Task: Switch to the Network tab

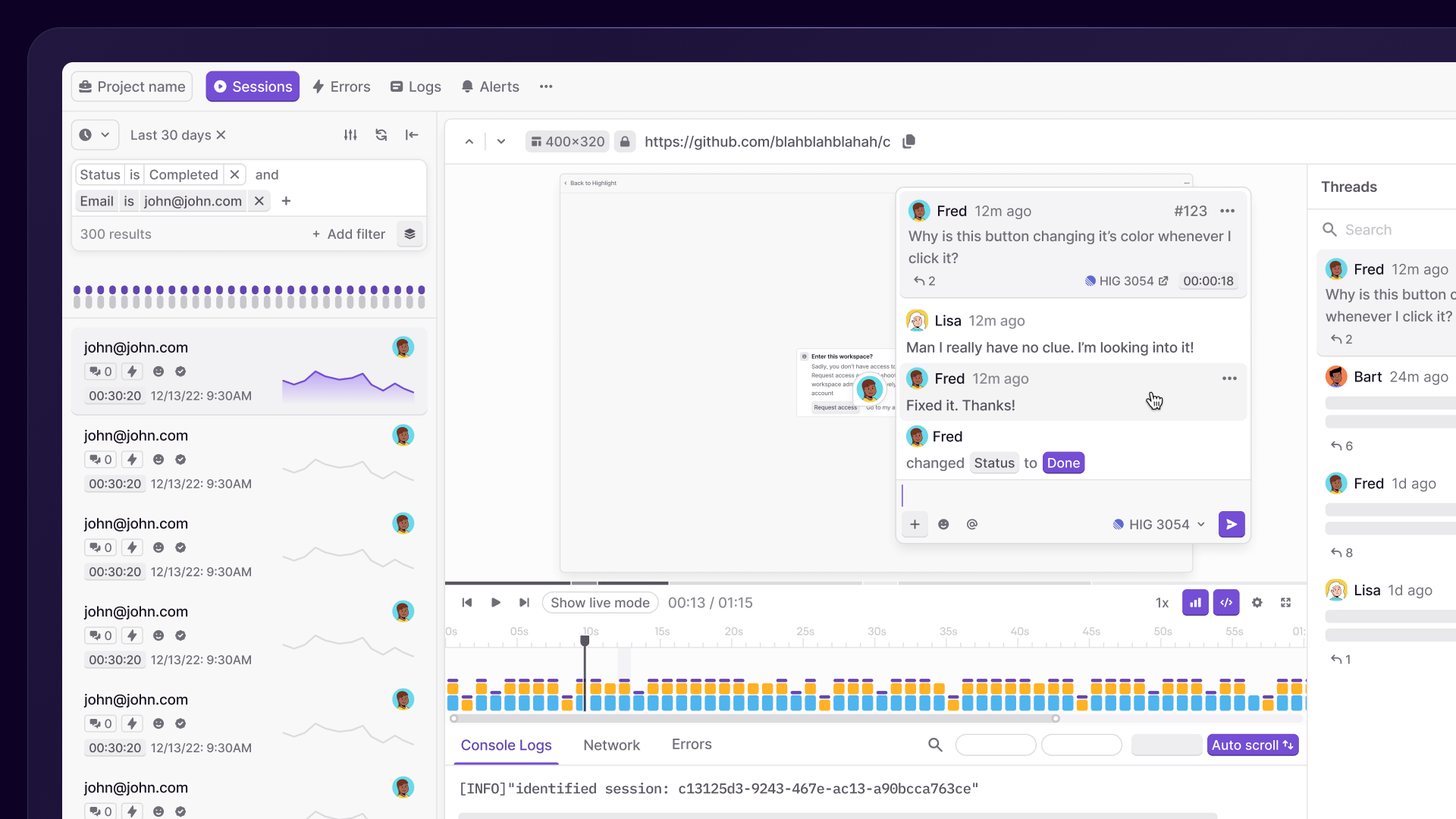Action: pos(611,745)
